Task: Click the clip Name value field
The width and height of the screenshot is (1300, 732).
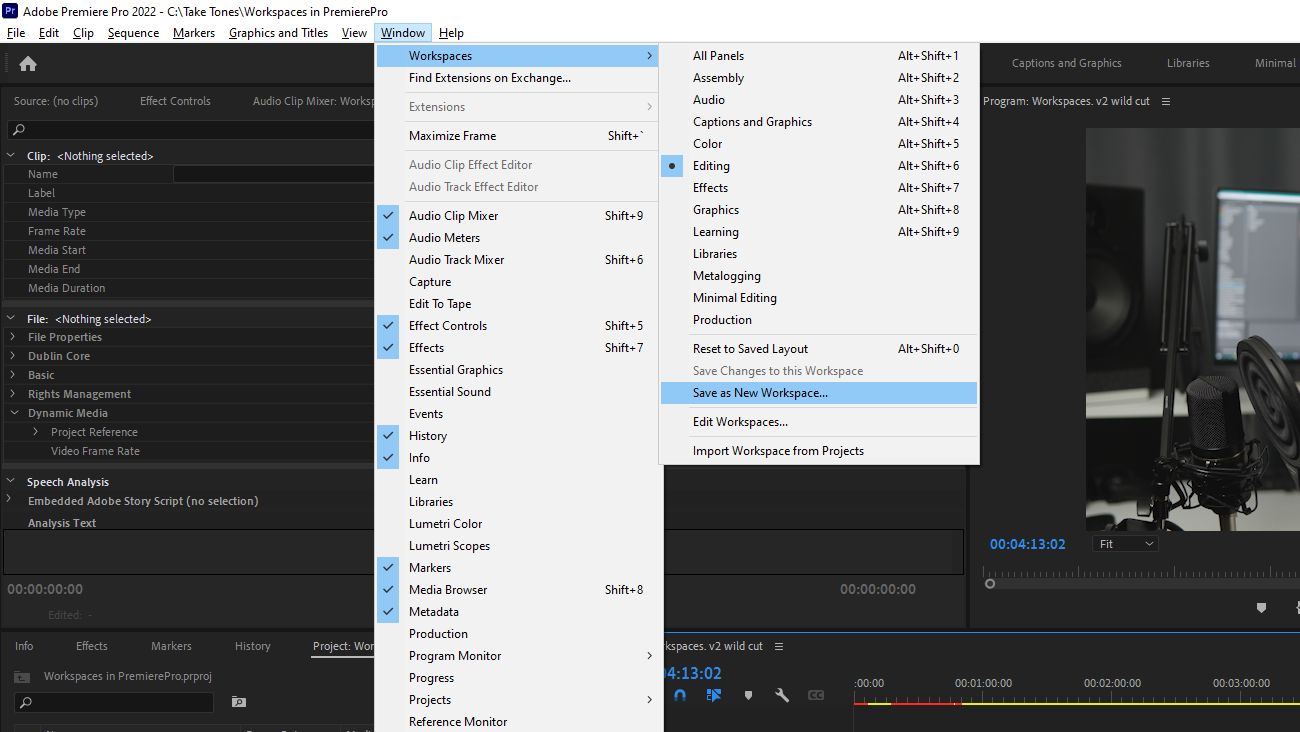Action: [273, 174]
